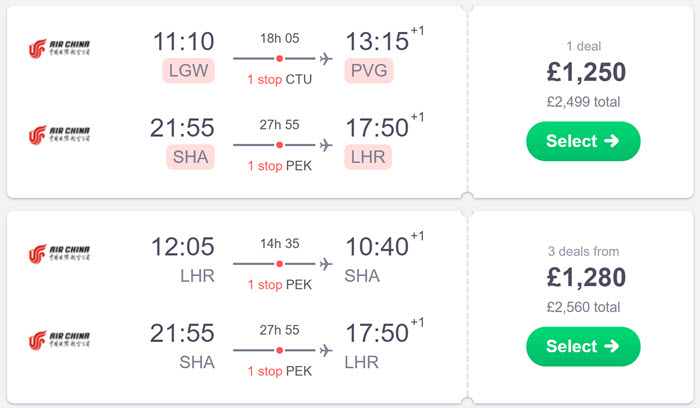This screenshot has width=700, height=408.
Task: Click Air China logo on 12:05 flight
Action: (x=59, y=254)
